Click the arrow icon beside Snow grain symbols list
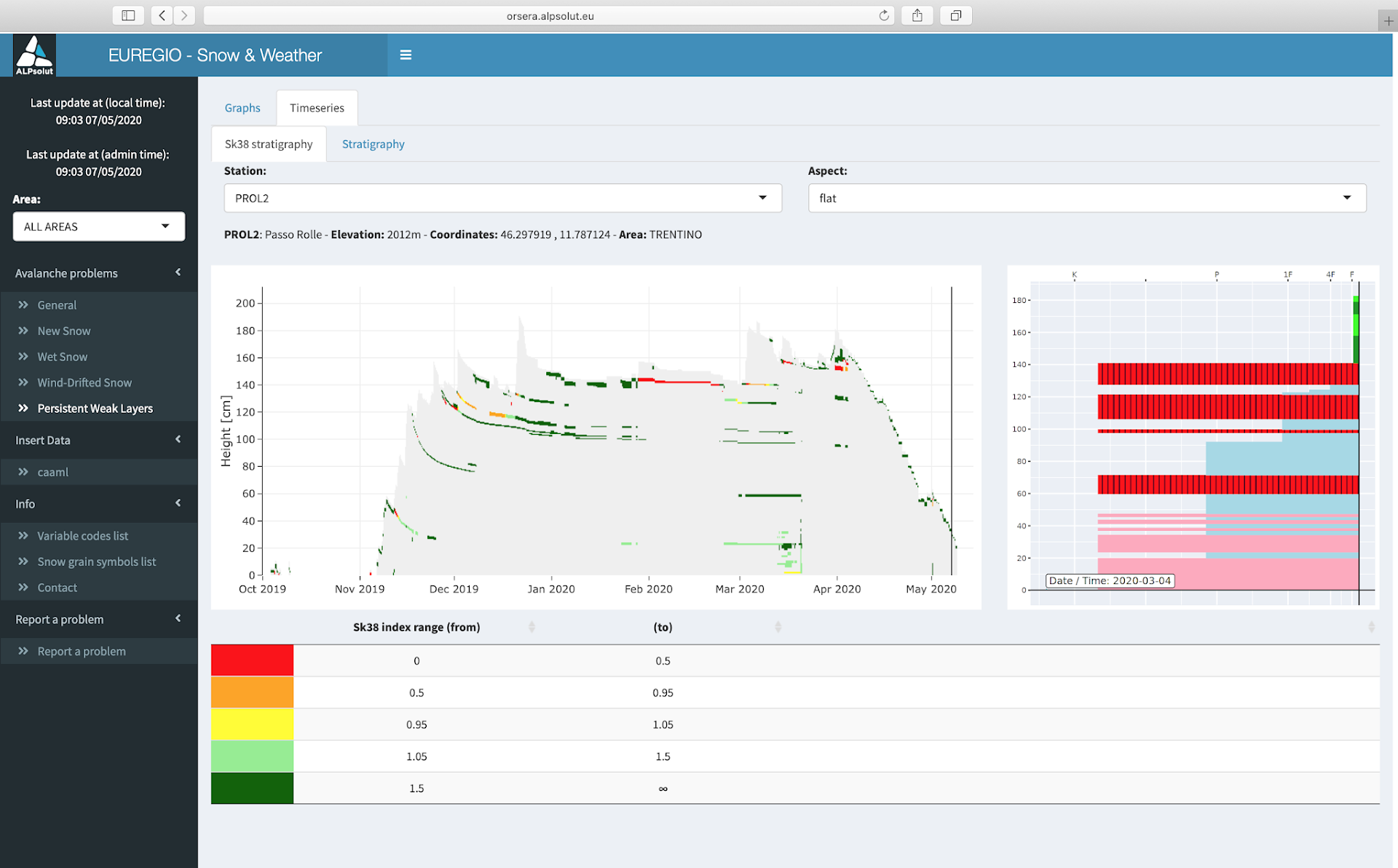This screenshot has height=868, width=1398. tap(23, 561)
